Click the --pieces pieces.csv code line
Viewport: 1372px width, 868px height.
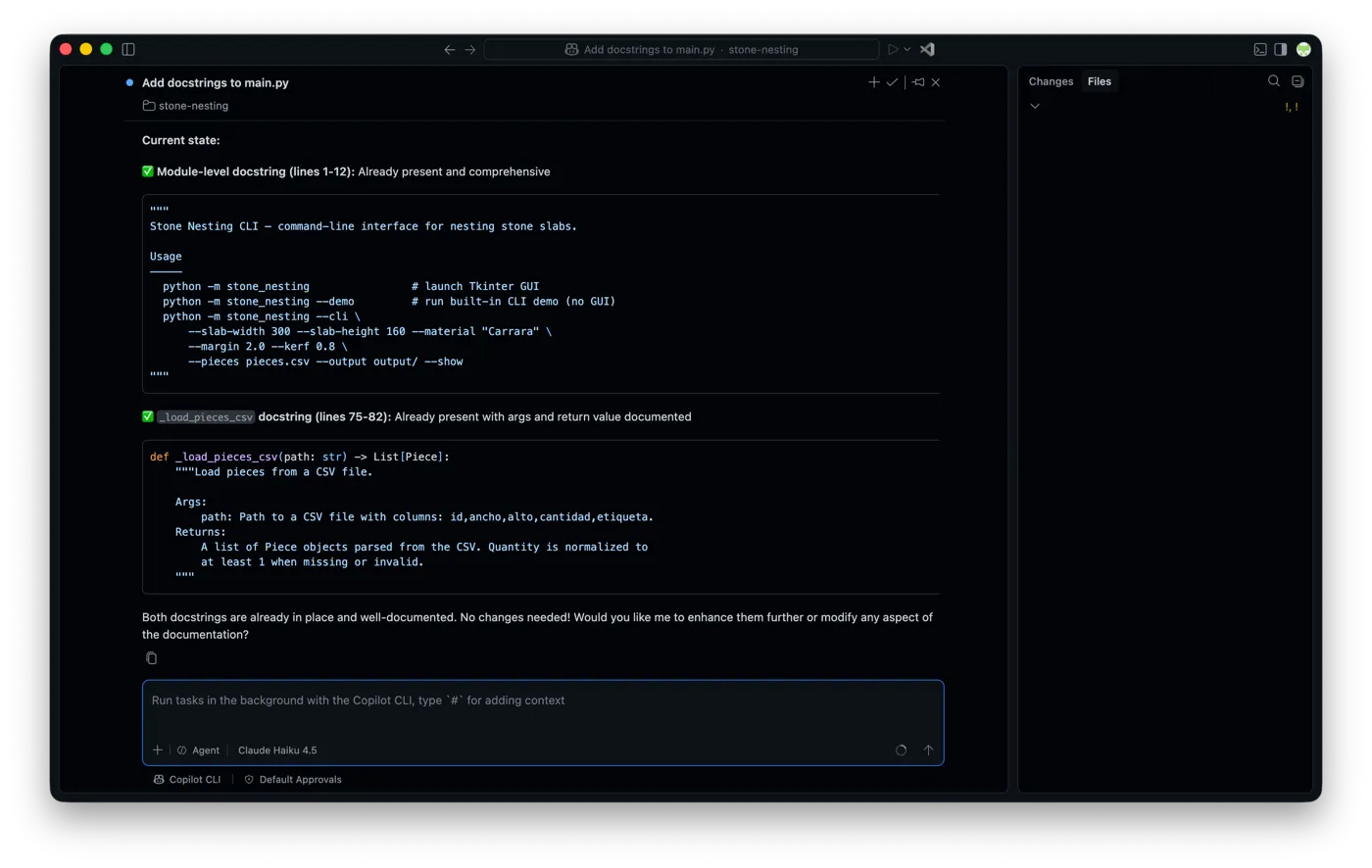click(325, 362)
